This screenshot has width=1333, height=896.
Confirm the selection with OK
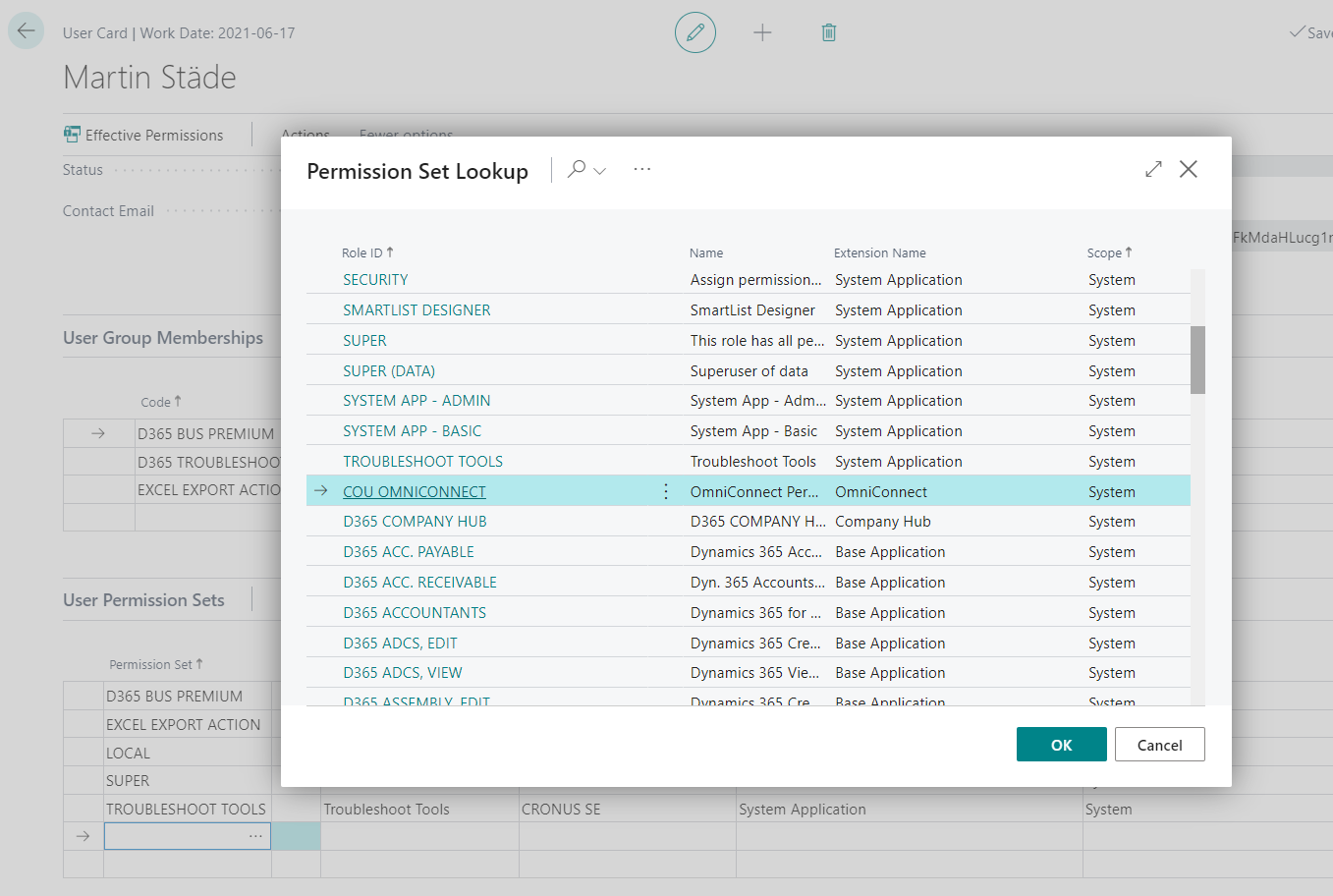(x=1061, y=744)
